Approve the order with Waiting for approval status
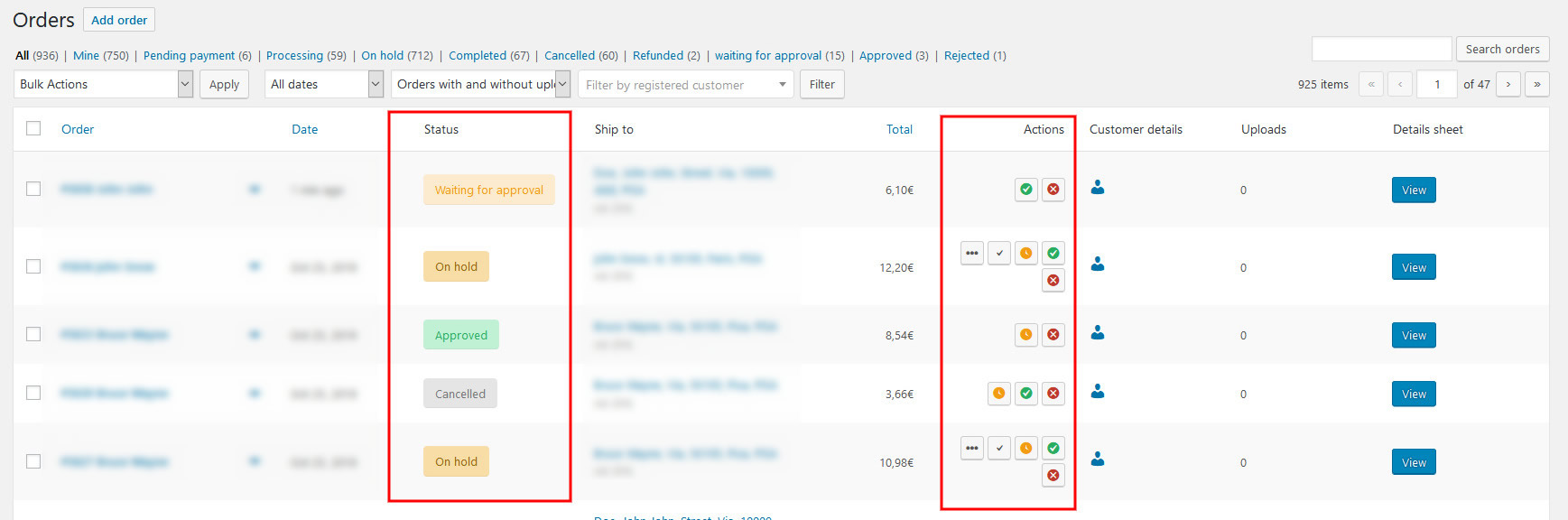1568x520 pixels. click(1025, 190)
